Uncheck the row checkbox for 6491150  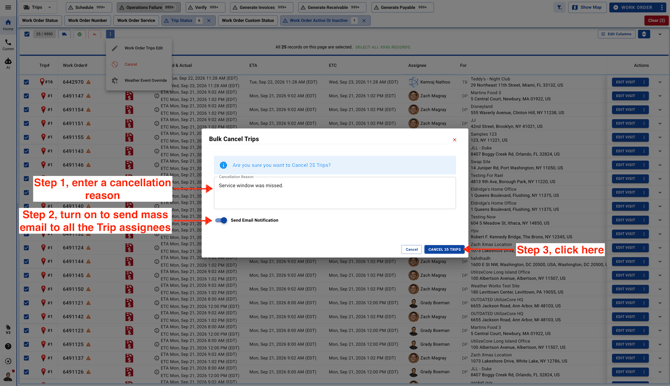(26, 289)
